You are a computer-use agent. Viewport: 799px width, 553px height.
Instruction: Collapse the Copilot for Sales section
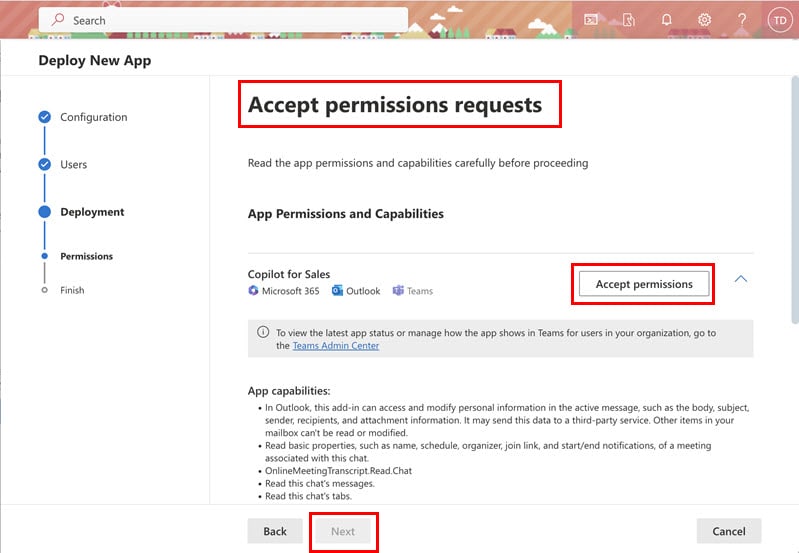(741, 279)
